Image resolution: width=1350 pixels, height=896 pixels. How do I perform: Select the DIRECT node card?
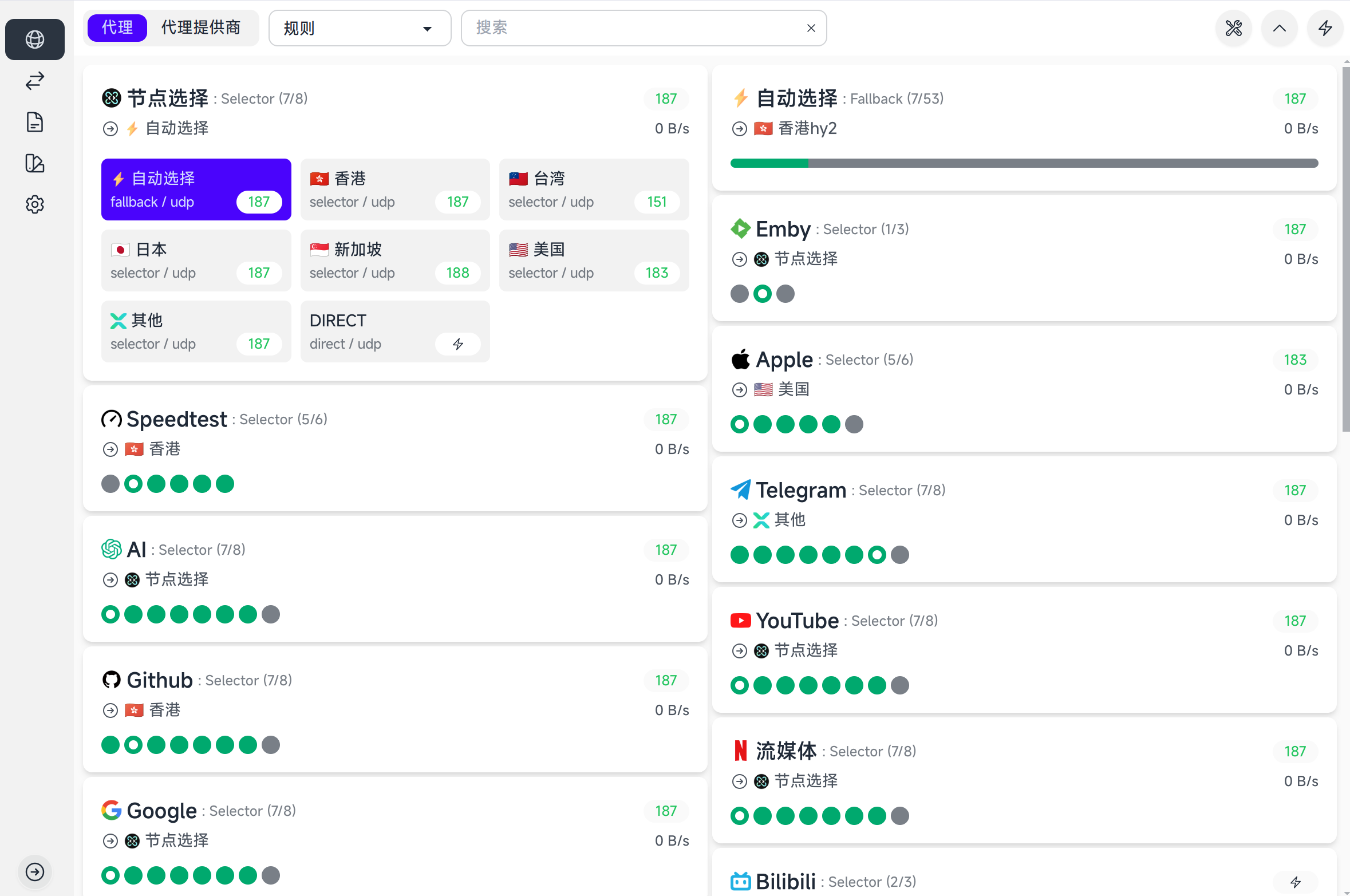click(395, 331)
